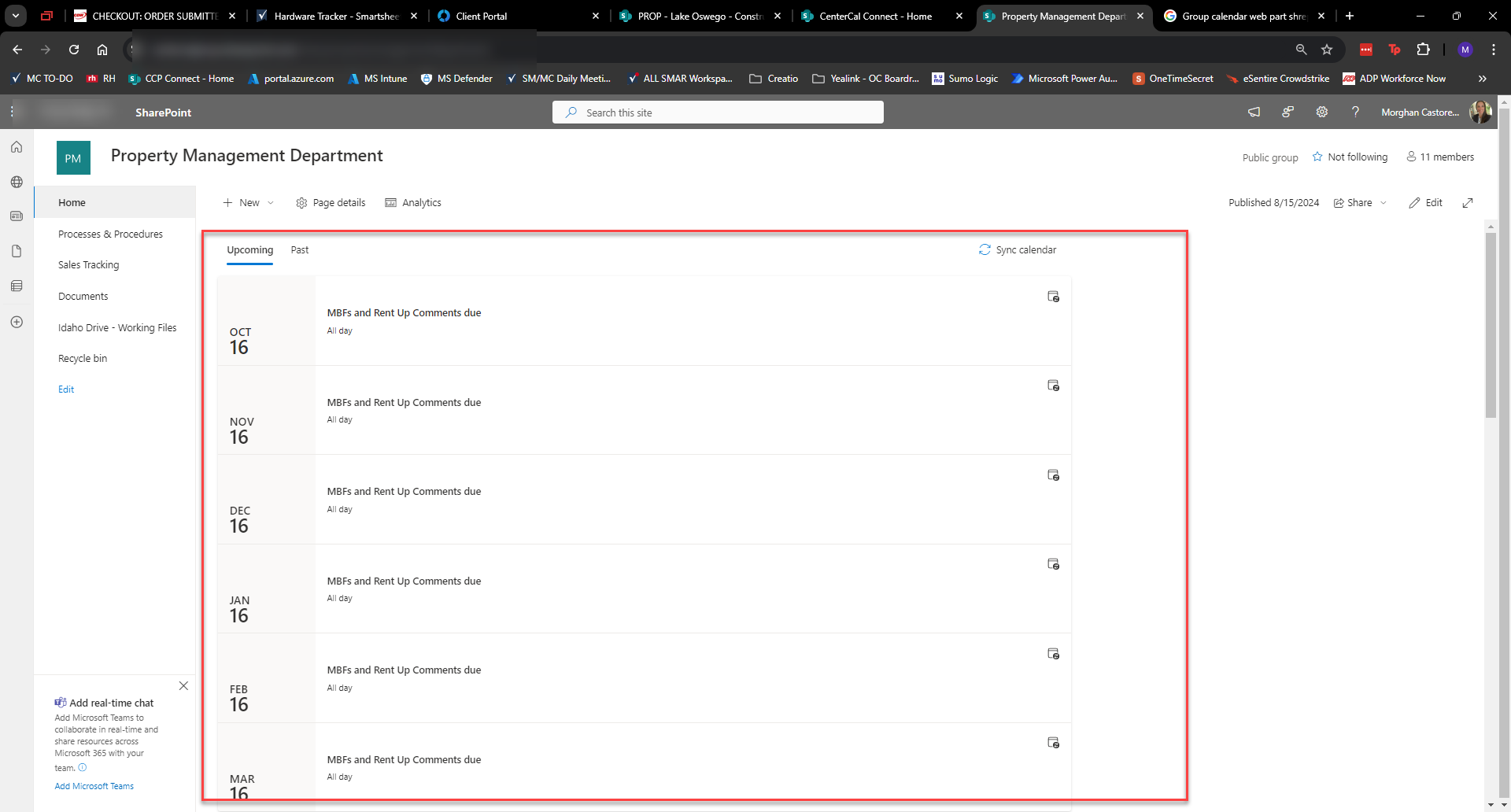Click the Add Microsoft Teams link
This screenshot has height=812, width=1511.
94,785
